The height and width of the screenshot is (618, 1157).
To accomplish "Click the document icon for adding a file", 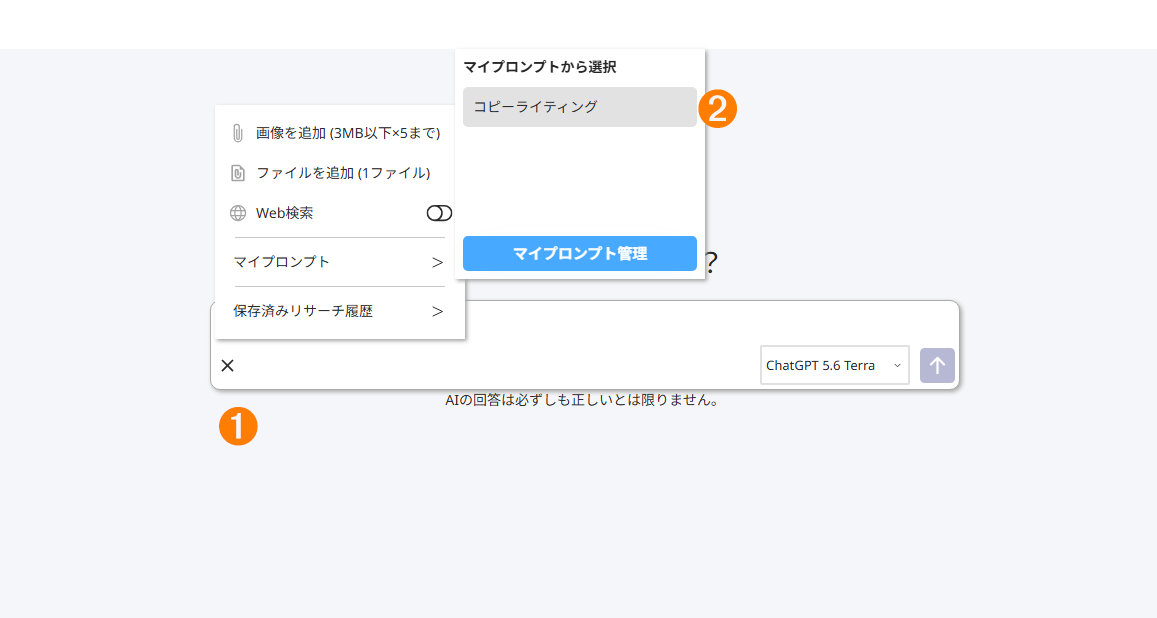I will point(238,173).
